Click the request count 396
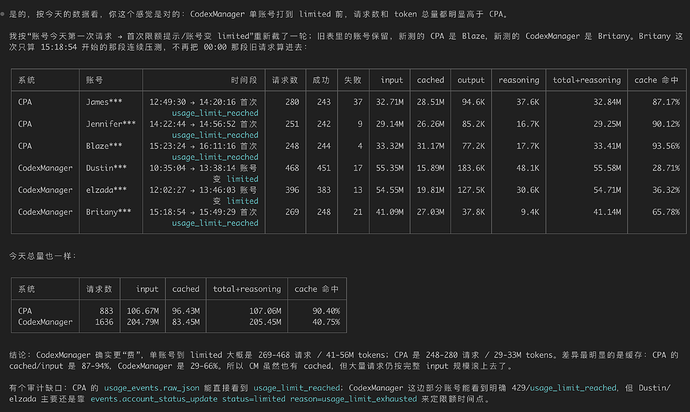This screenshot has width=690, height=412. coord(292,190)
